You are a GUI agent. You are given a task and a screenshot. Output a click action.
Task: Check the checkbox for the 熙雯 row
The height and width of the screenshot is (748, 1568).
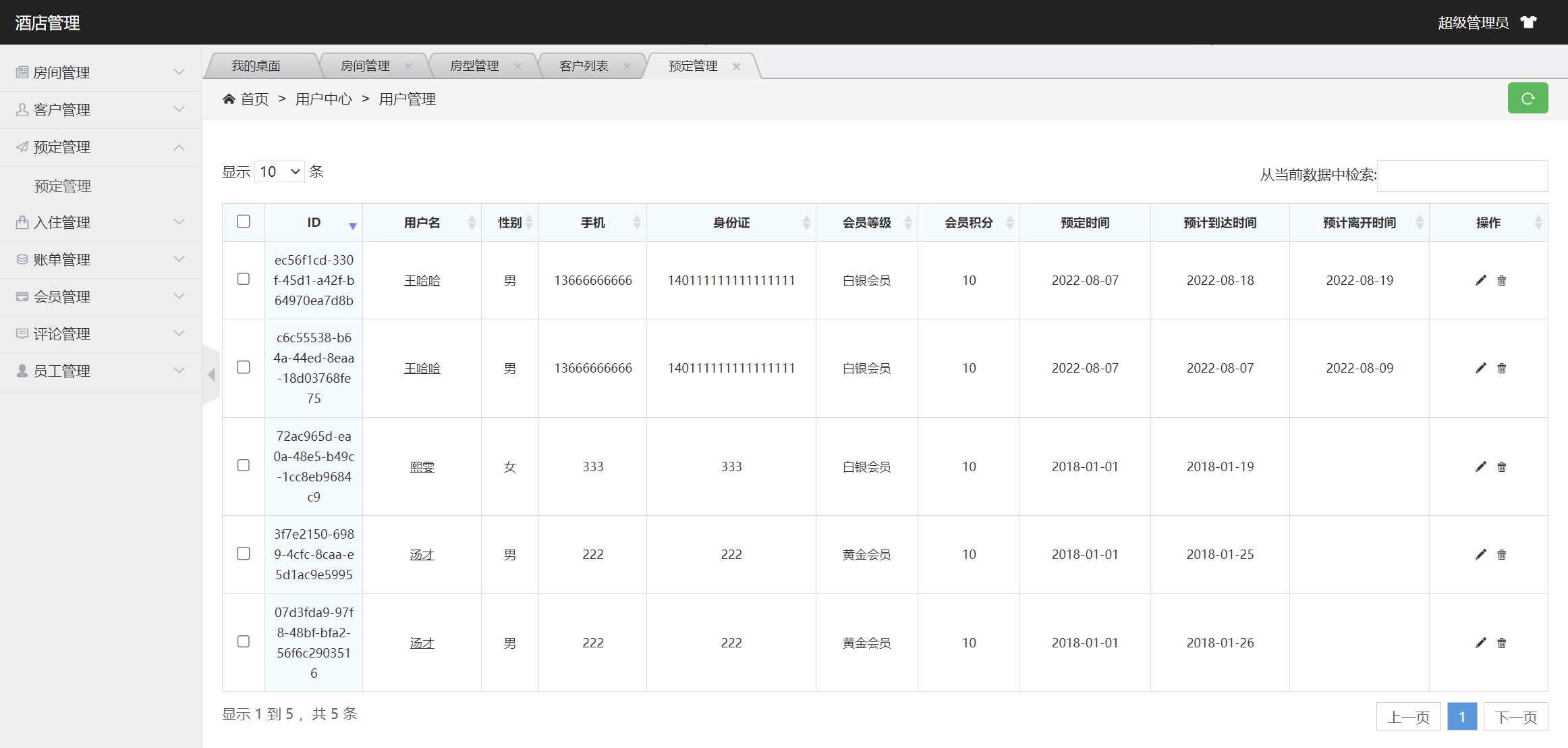point(244,465)
